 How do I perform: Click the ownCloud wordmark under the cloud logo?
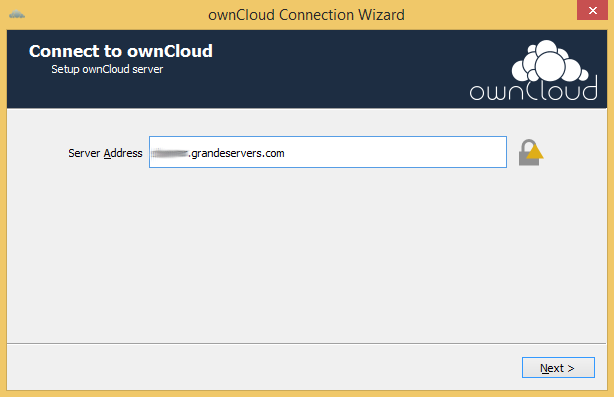click(x=534, y=89)
